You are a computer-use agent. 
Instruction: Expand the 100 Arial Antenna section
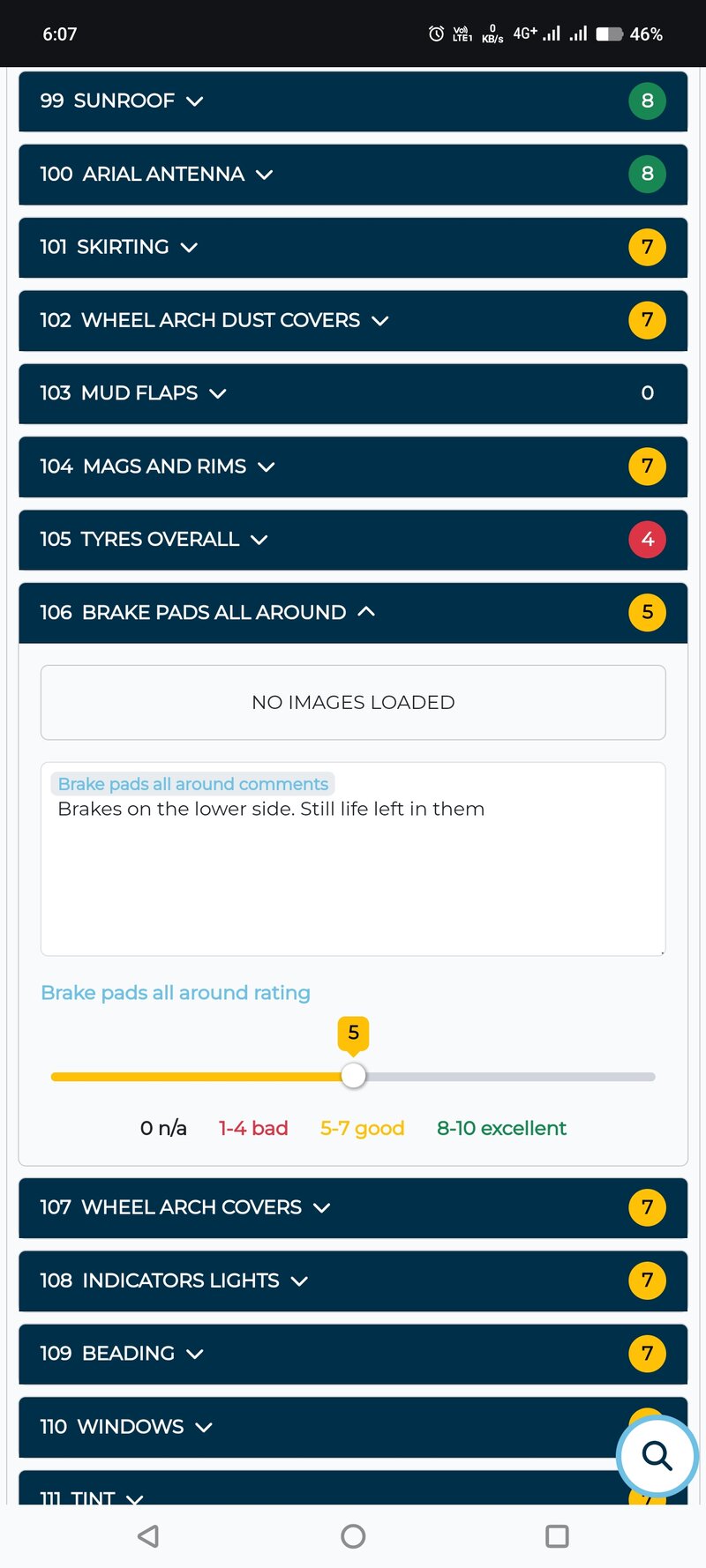pyautogui.click(x=353, y=174)
